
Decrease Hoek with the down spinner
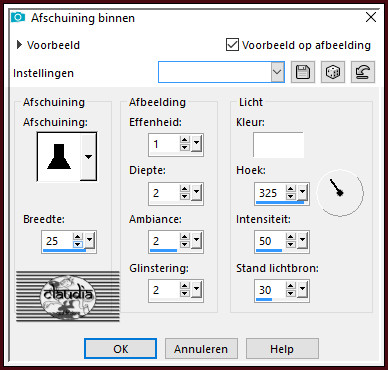[291, 196]
